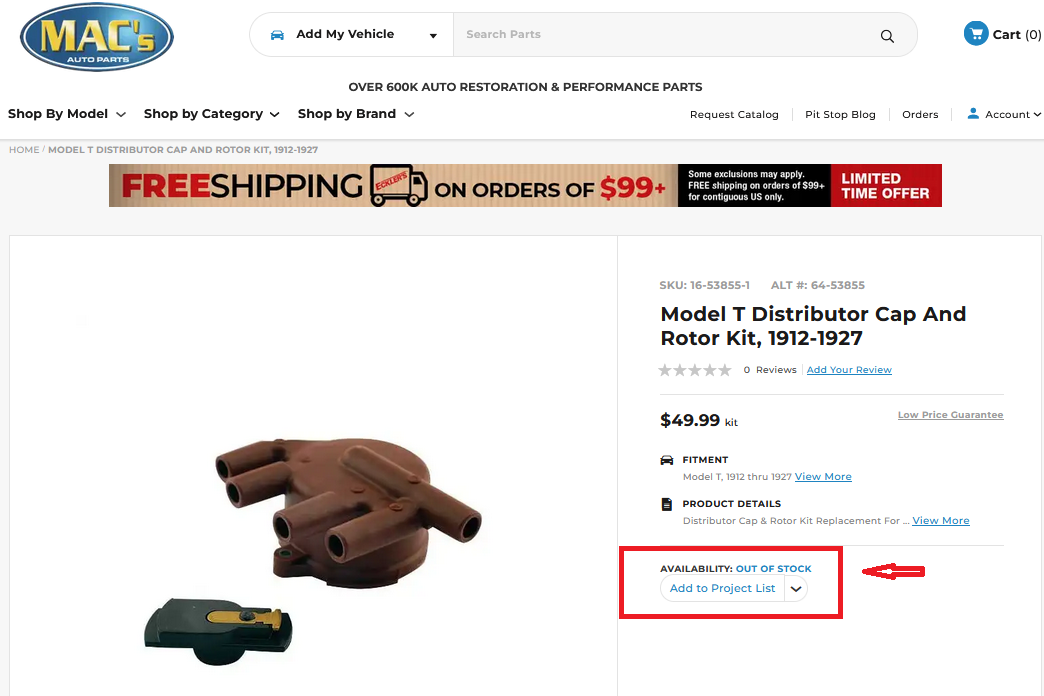Screen dimensions: 1044x696
Task: Click the Product Details document icon
Action: (x=667, y=504)
